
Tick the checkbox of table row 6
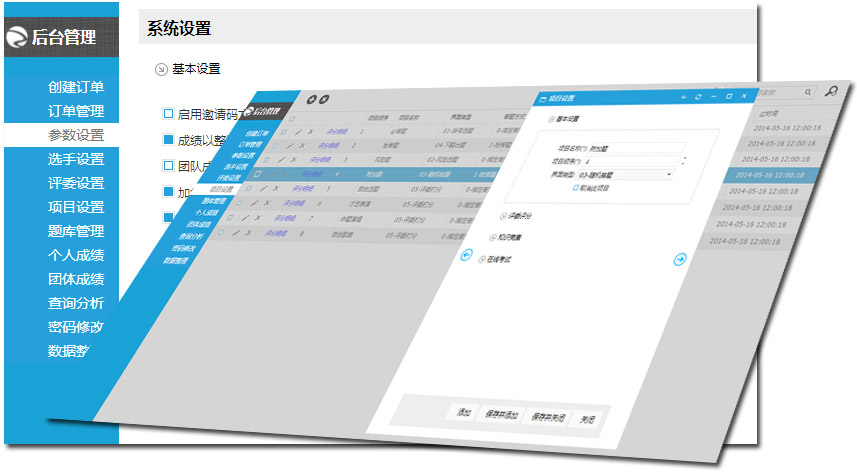239,203
